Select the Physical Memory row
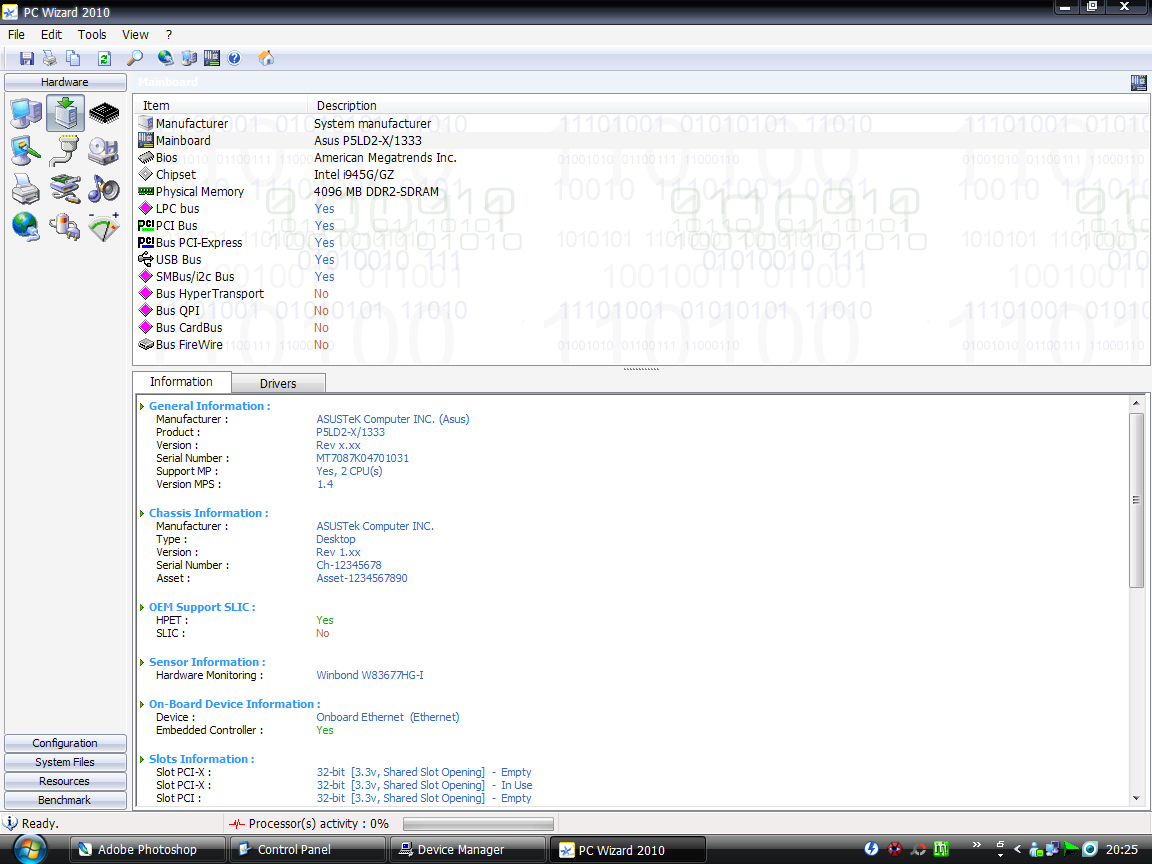This screenshot has width=1152, height=864. tap(641, 192)
